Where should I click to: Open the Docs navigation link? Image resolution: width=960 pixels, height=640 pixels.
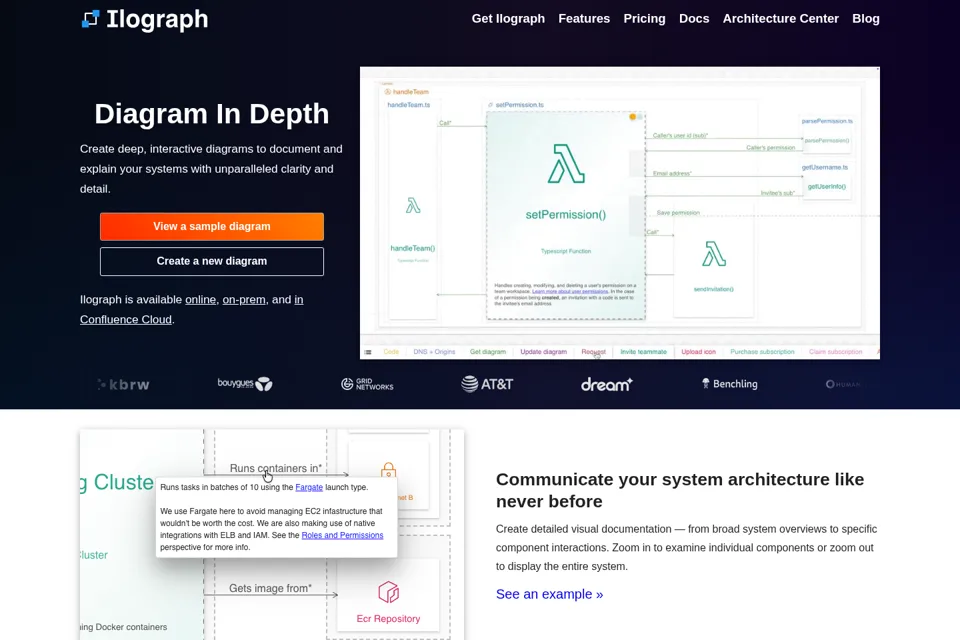pos(694,19)
